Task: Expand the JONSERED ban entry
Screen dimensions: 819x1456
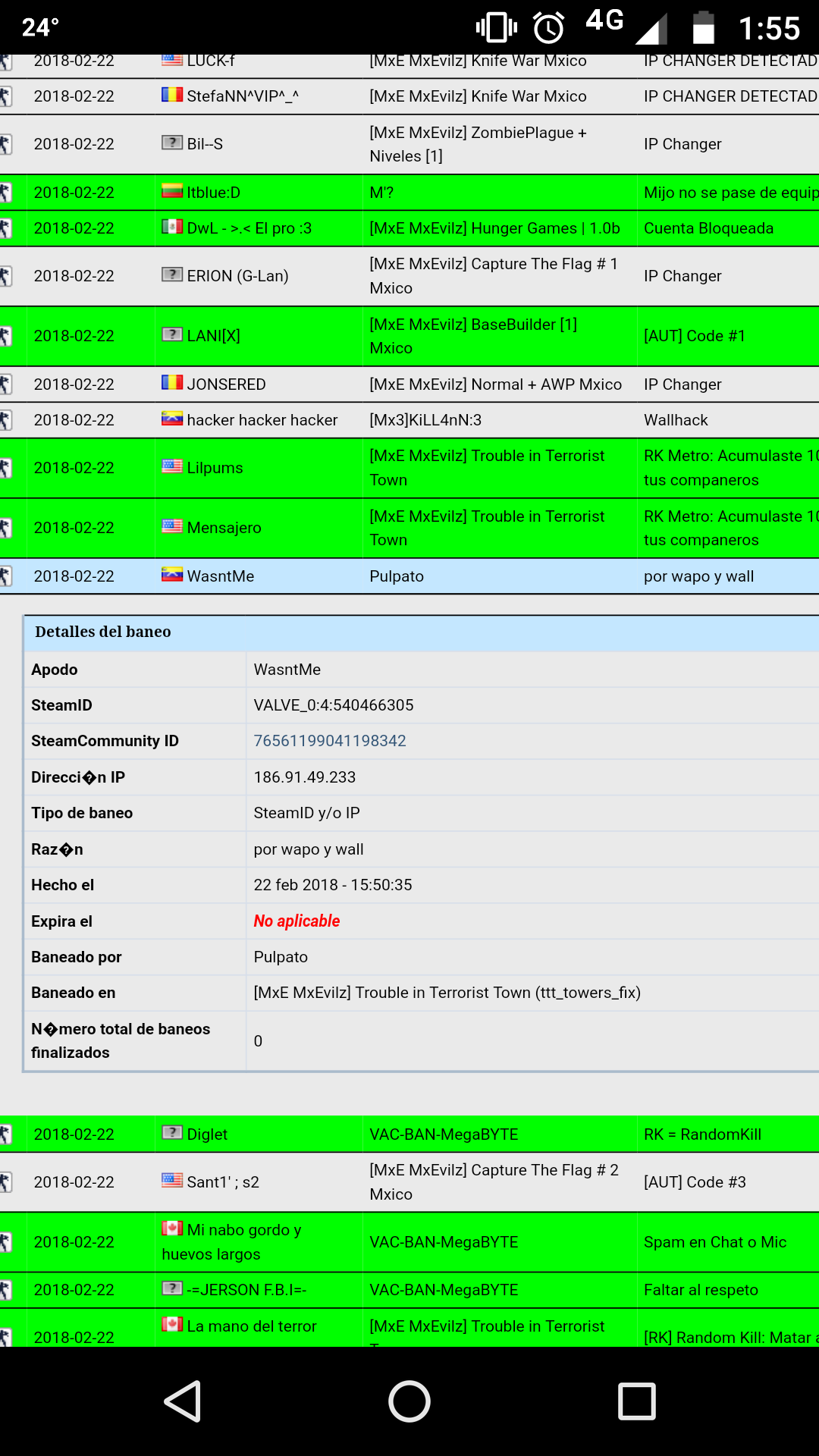Action: [x=409, y=384]
